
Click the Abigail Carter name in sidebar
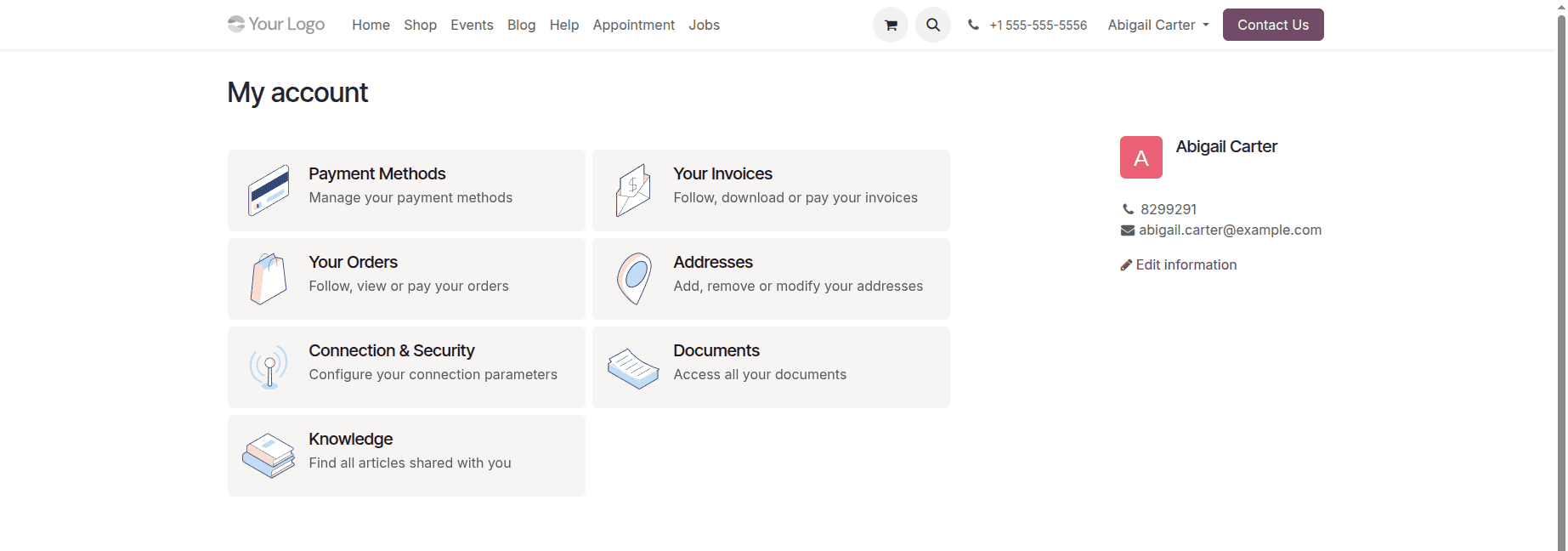(x=1226, y=146)
